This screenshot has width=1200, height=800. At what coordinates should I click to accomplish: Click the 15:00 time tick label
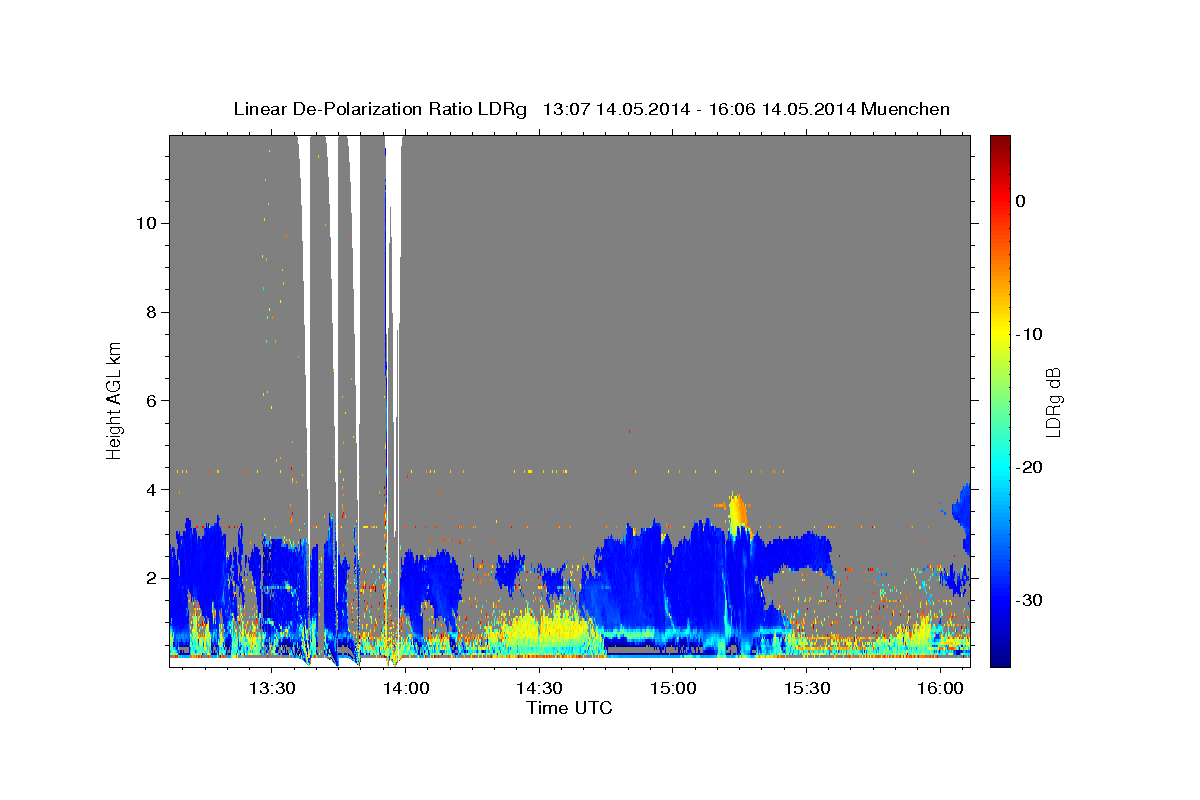pos(673,688)
